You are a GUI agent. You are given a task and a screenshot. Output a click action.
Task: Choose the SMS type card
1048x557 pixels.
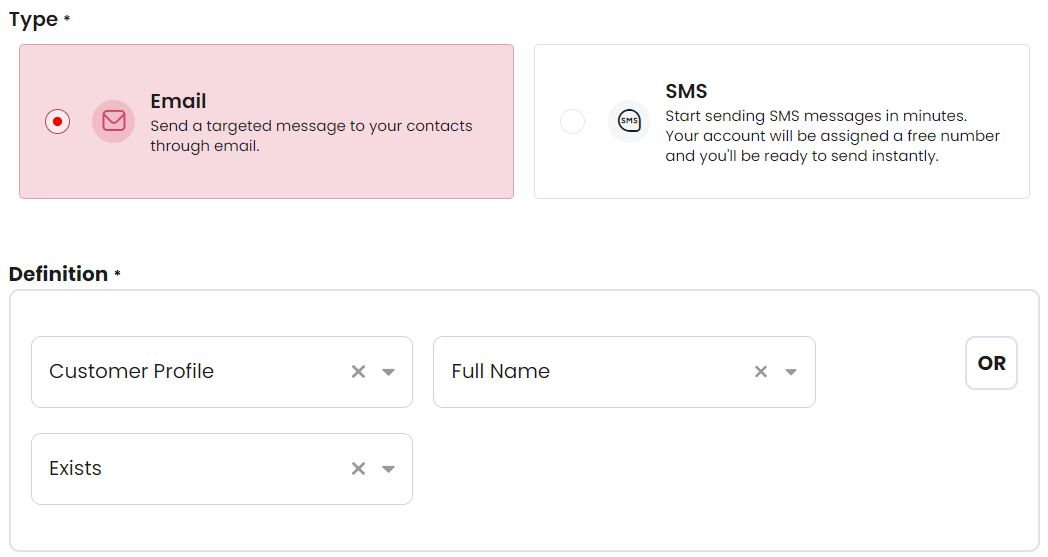[x=781, y=122]
